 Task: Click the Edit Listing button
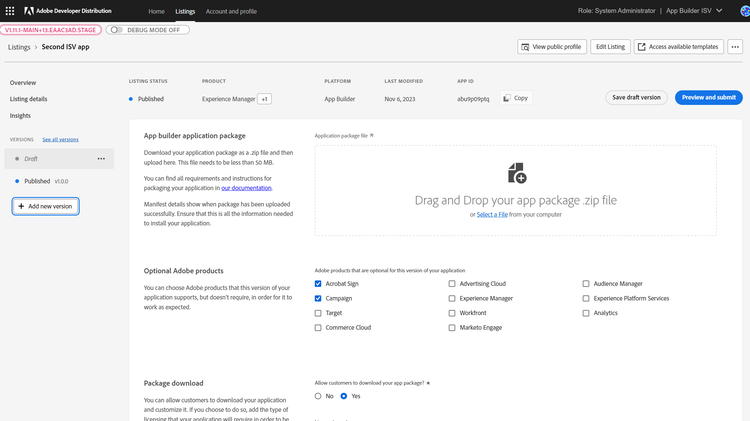(x=610, y=47)
